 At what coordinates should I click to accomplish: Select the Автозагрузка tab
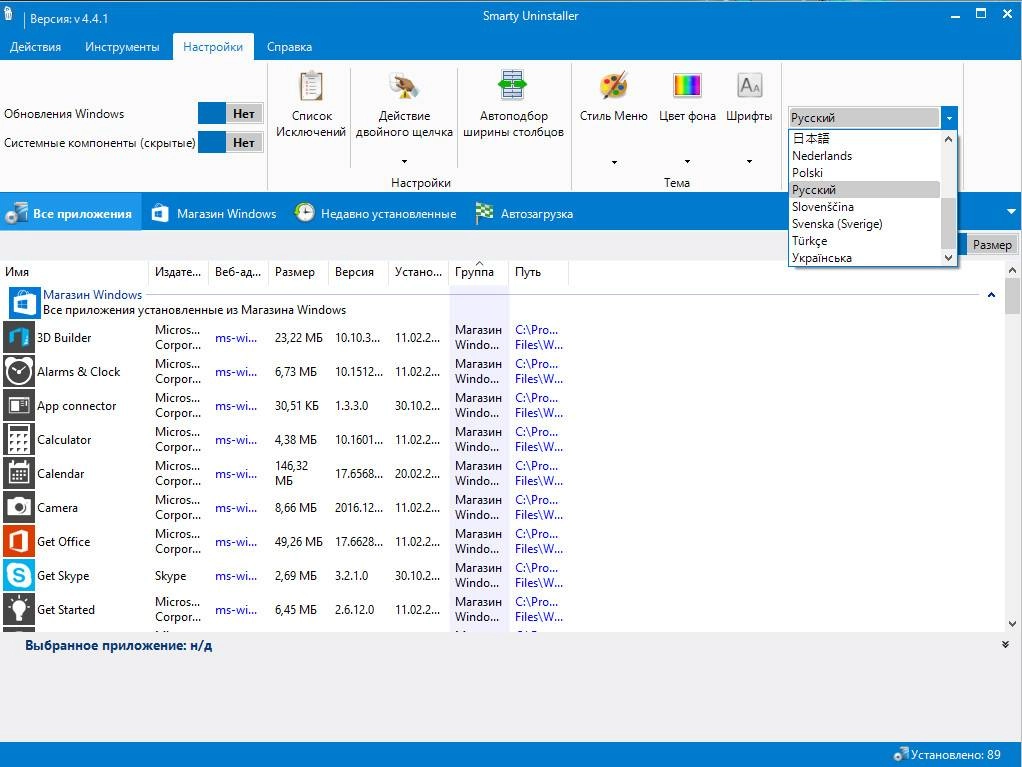point(524,213)
